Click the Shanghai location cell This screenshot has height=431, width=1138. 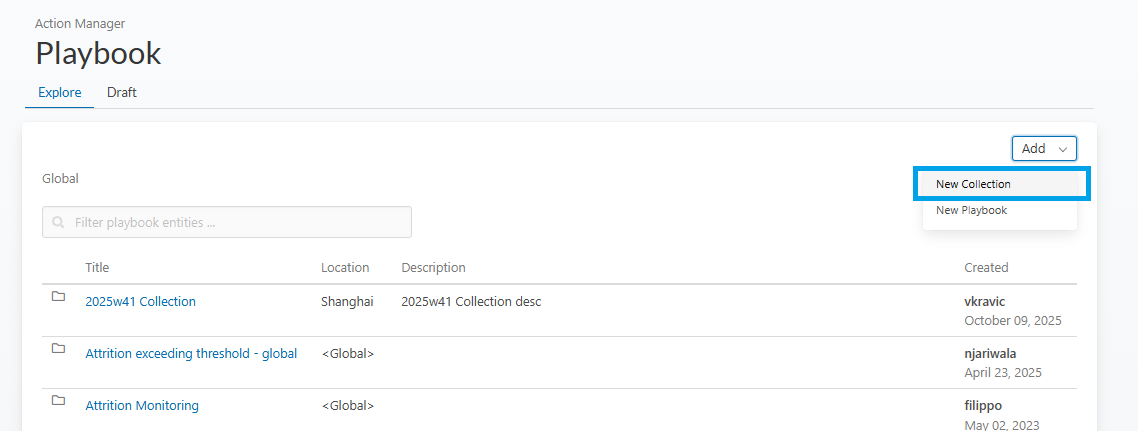click(x=347, y=302)
